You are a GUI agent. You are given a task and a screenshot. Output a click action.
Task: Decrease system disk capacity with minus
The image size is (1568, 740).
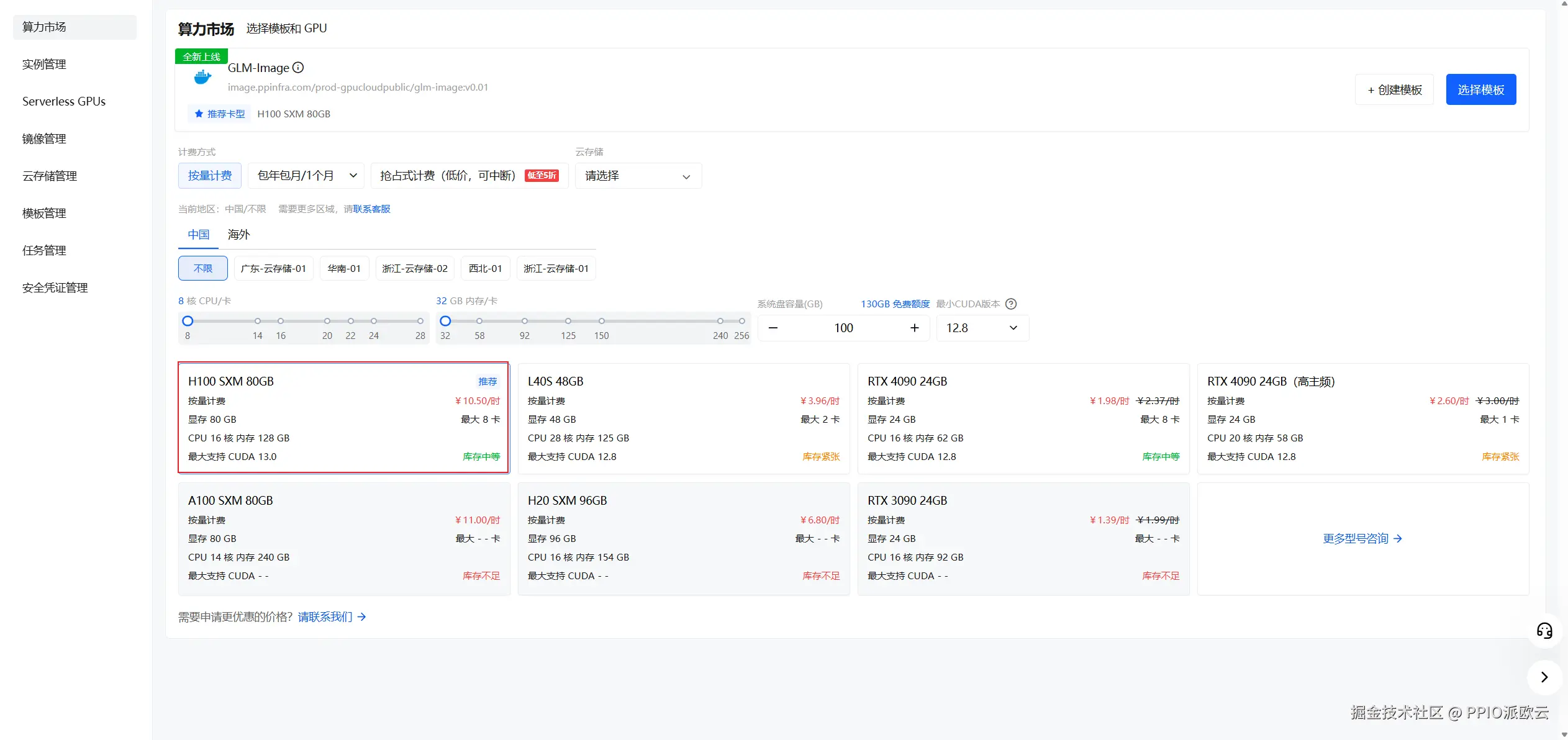click(x=773, y=328)
